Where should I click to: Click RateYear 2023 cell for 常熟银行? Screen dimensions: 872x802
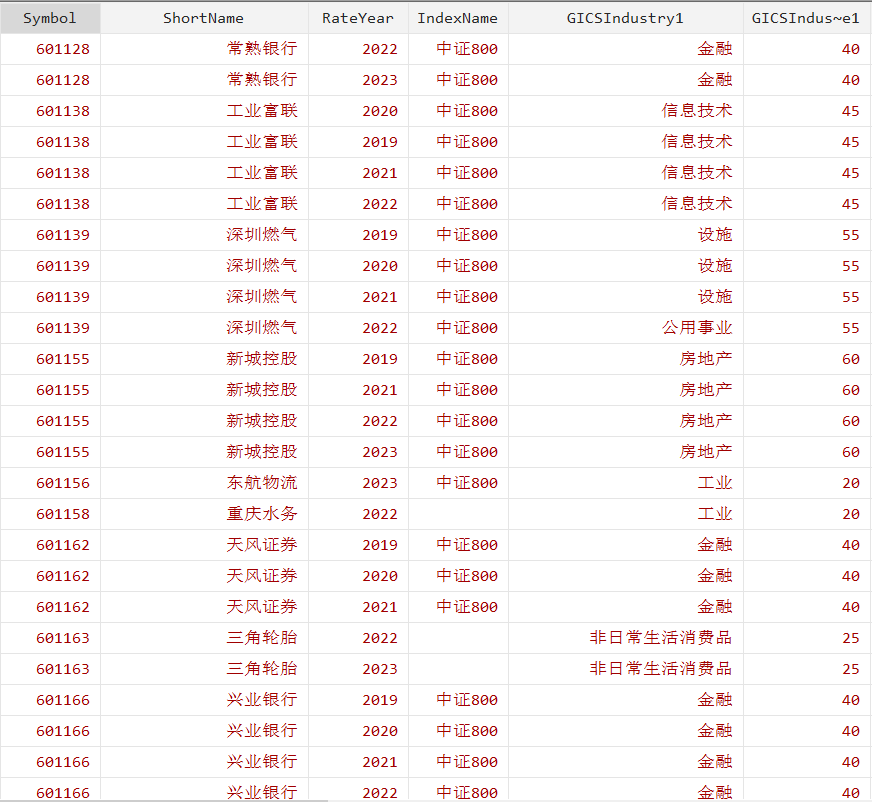coord(358,80)
